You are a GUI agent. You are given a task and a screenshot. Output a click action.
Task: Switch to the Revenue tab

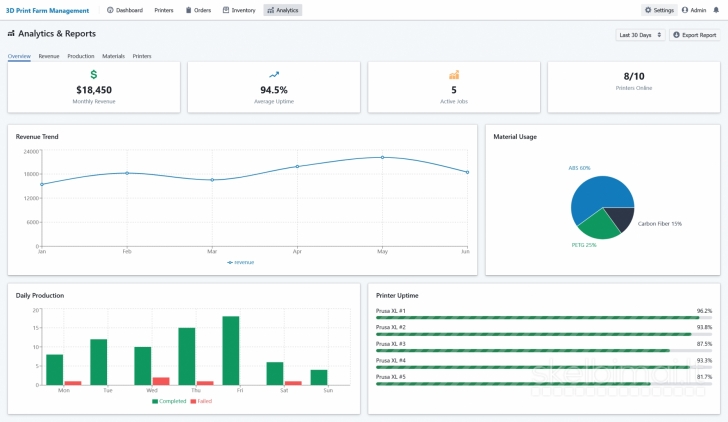(x=49, y=56)
